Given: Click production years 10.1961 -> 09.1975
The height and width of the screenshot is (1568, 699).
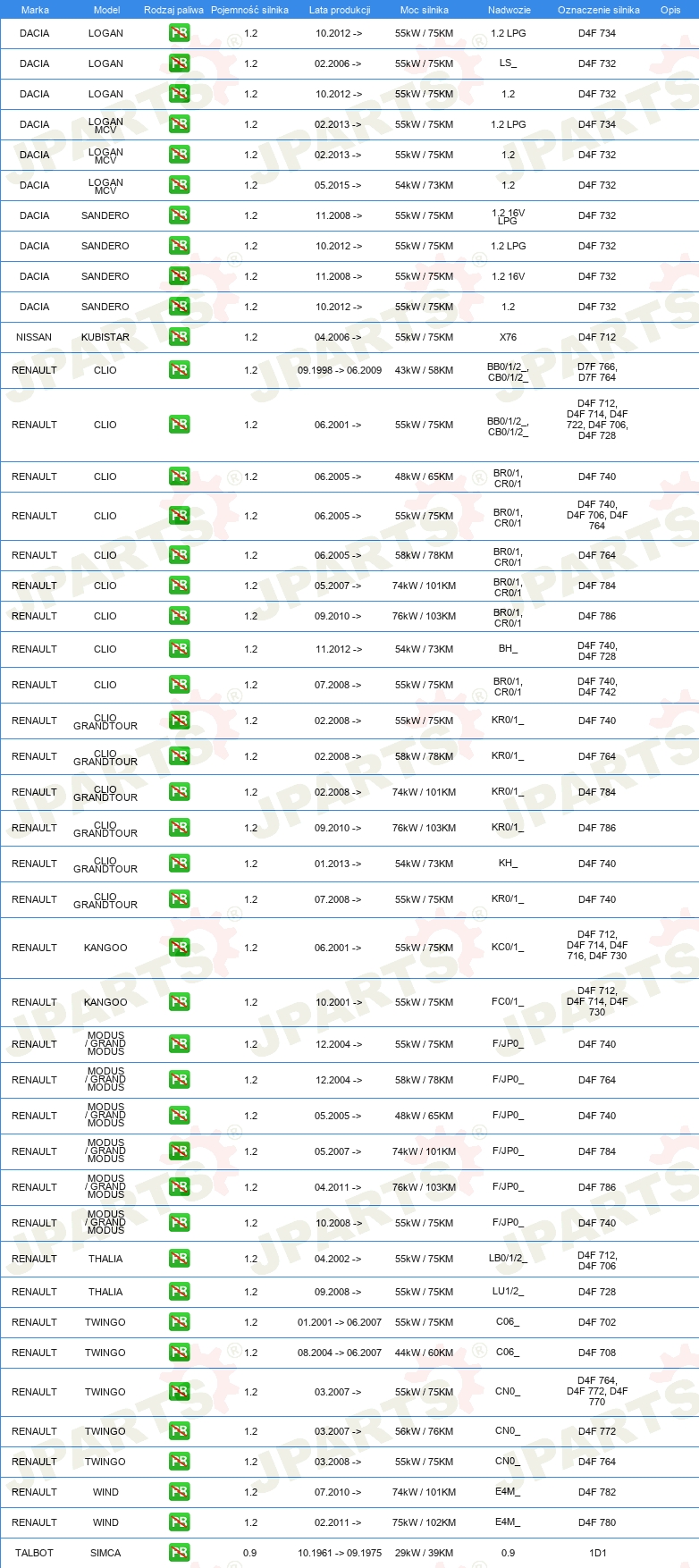Looking at the screenshot, I should tap(340, 1553).
